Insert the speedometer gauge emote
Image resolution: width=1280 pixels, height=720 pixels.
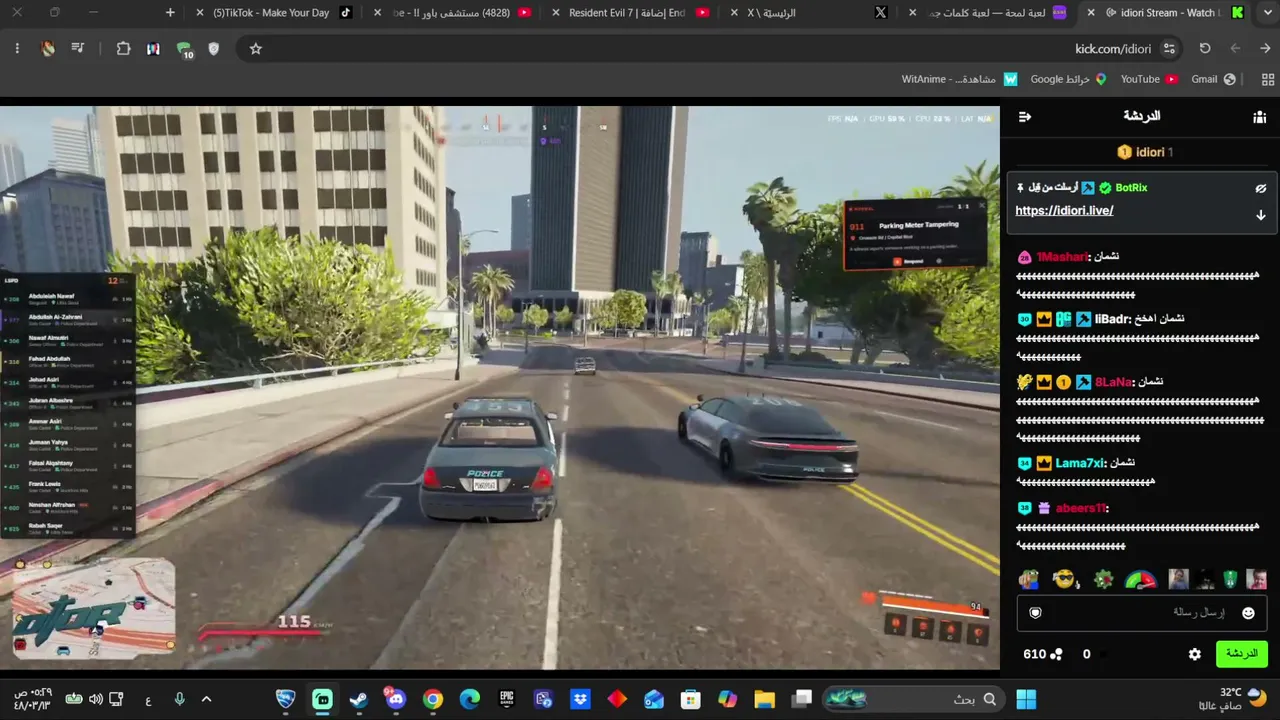(x=1140, y=579)
